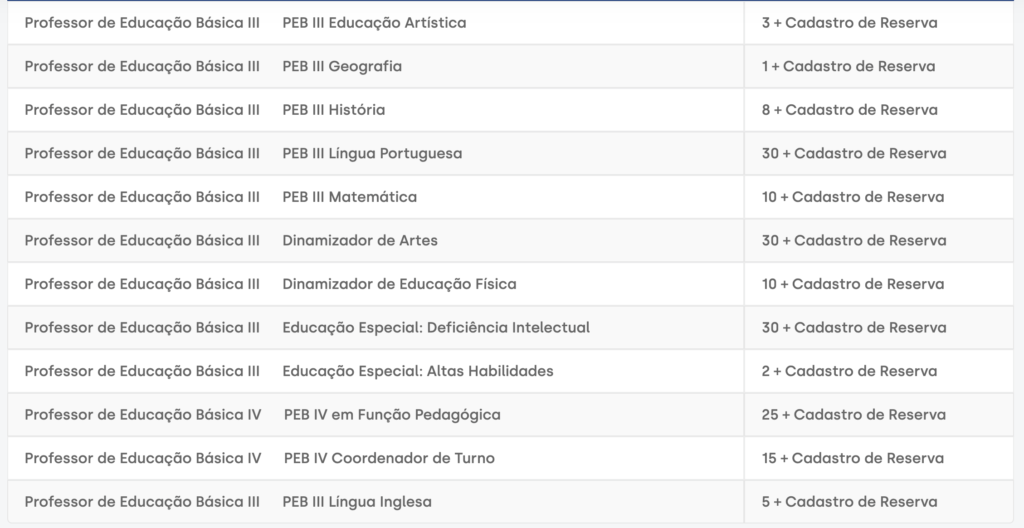The height and width of the screenshot is (528, 1024).
Task: Click vacancies cell in the Matemática row
Action: pos(852,197)
